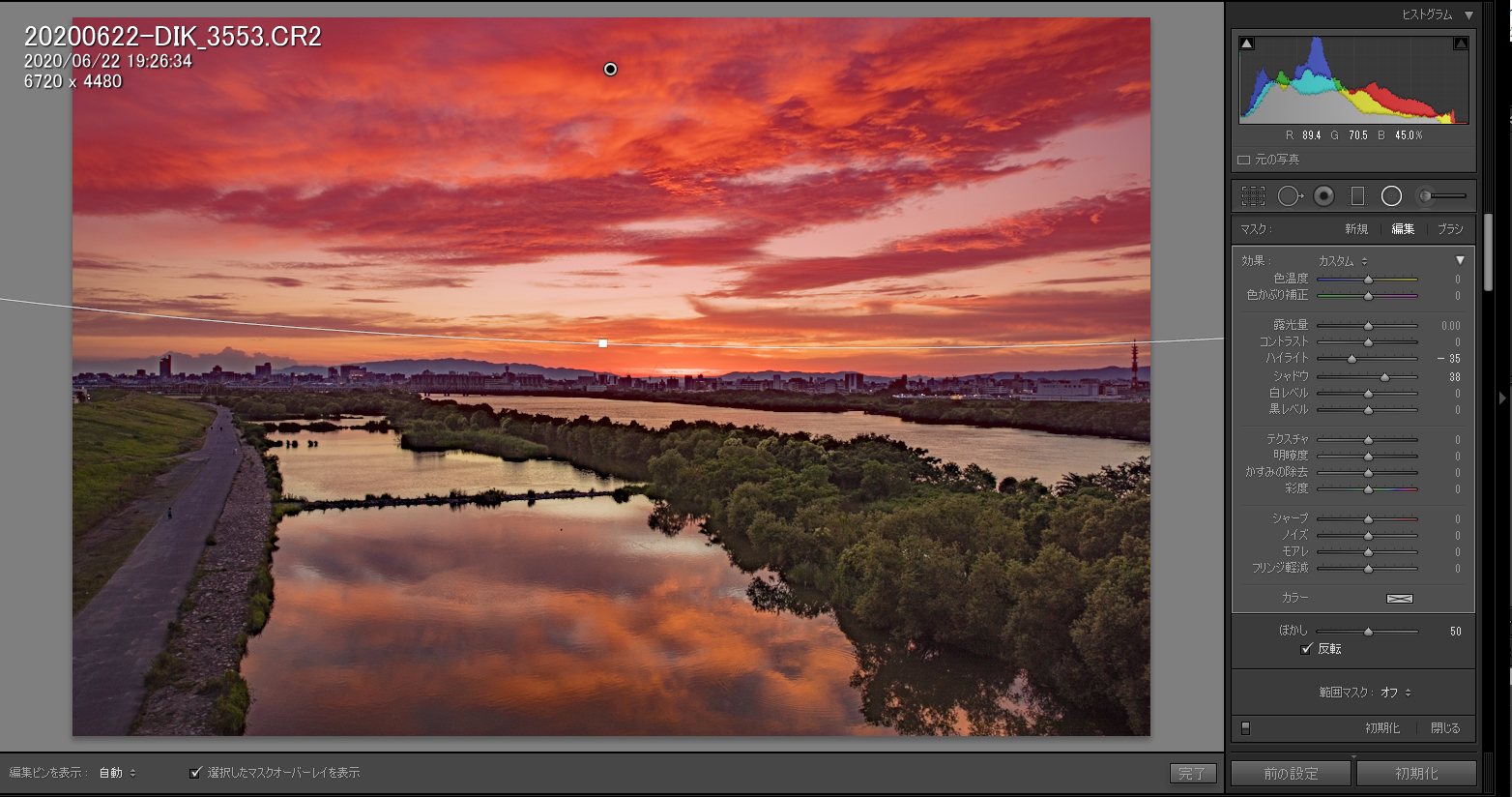Flip the filter on/off switch at panel bottom-left
The width and height of the screenshot is (1512, 797).
(x=1245, y=728)
